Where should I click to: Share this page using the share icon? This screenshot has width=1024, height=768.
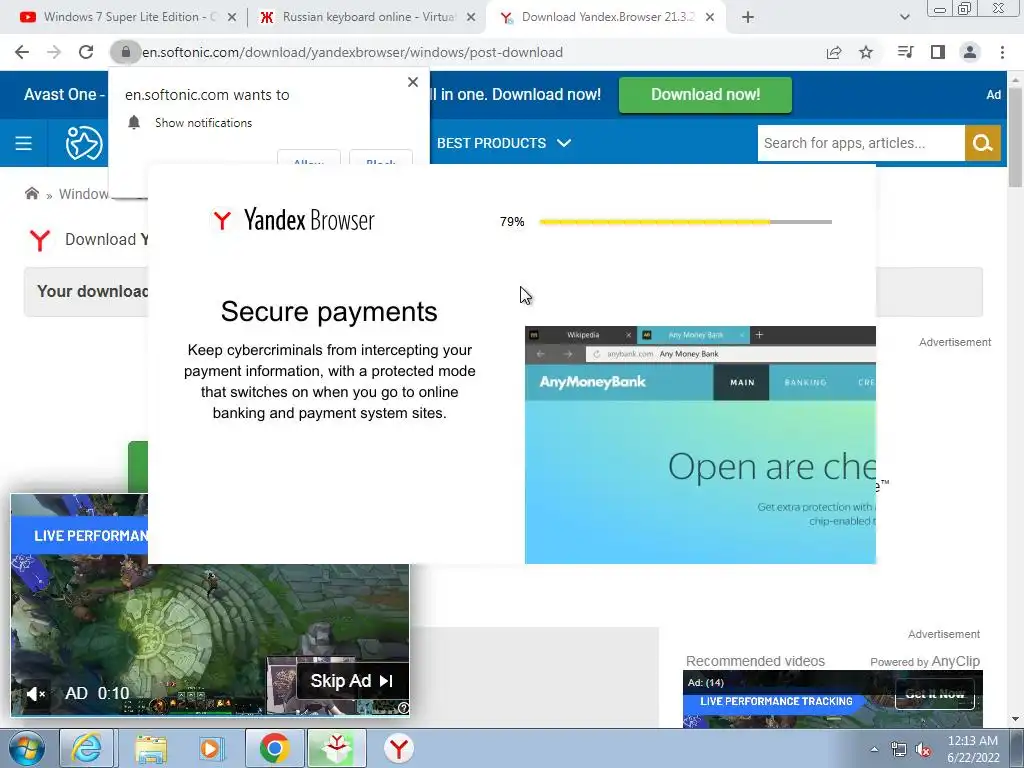tap(834, 52)
